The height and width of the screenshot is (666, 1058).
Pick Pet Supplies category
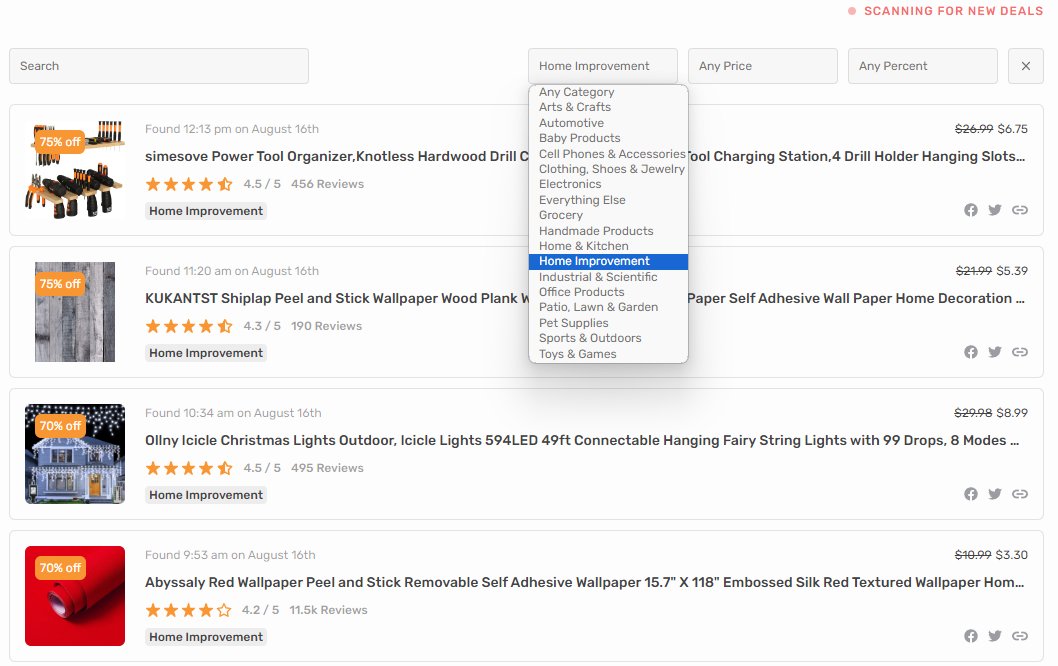(x=608, y=323)
